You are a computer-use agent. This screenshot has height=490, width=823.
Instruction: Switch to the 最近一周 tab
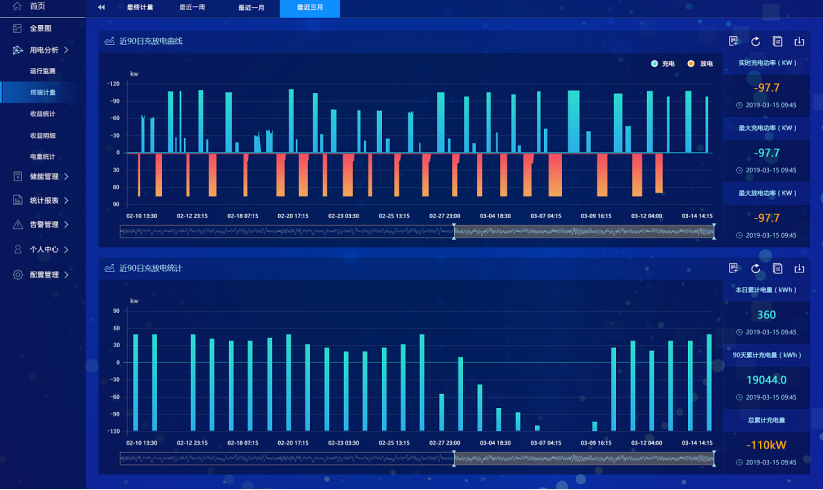pos(192,7)
